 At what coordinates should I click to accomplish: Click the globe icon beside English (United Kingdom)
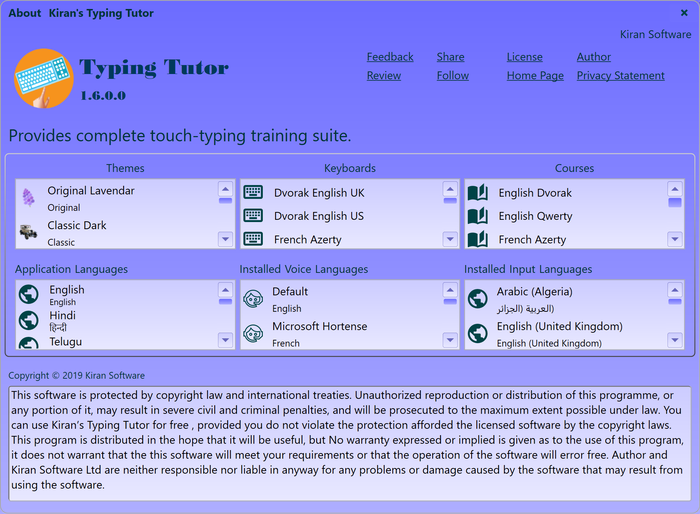point(478,333)
